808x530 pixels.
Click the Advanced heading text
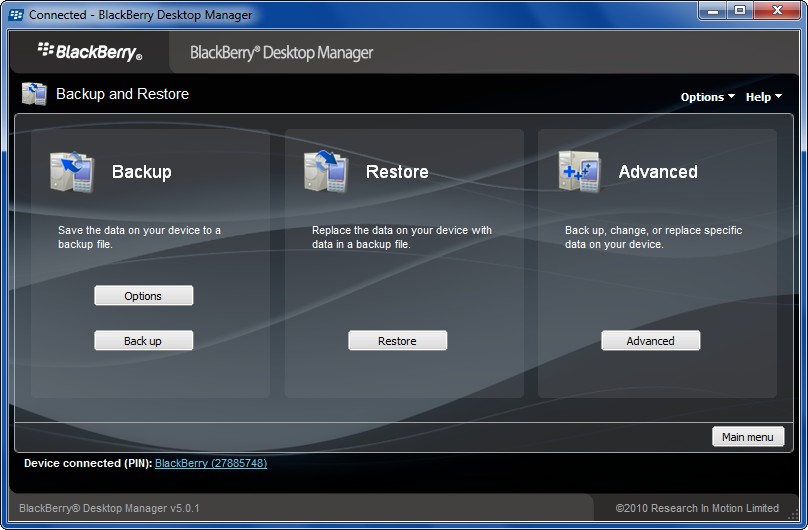point(658,172)
